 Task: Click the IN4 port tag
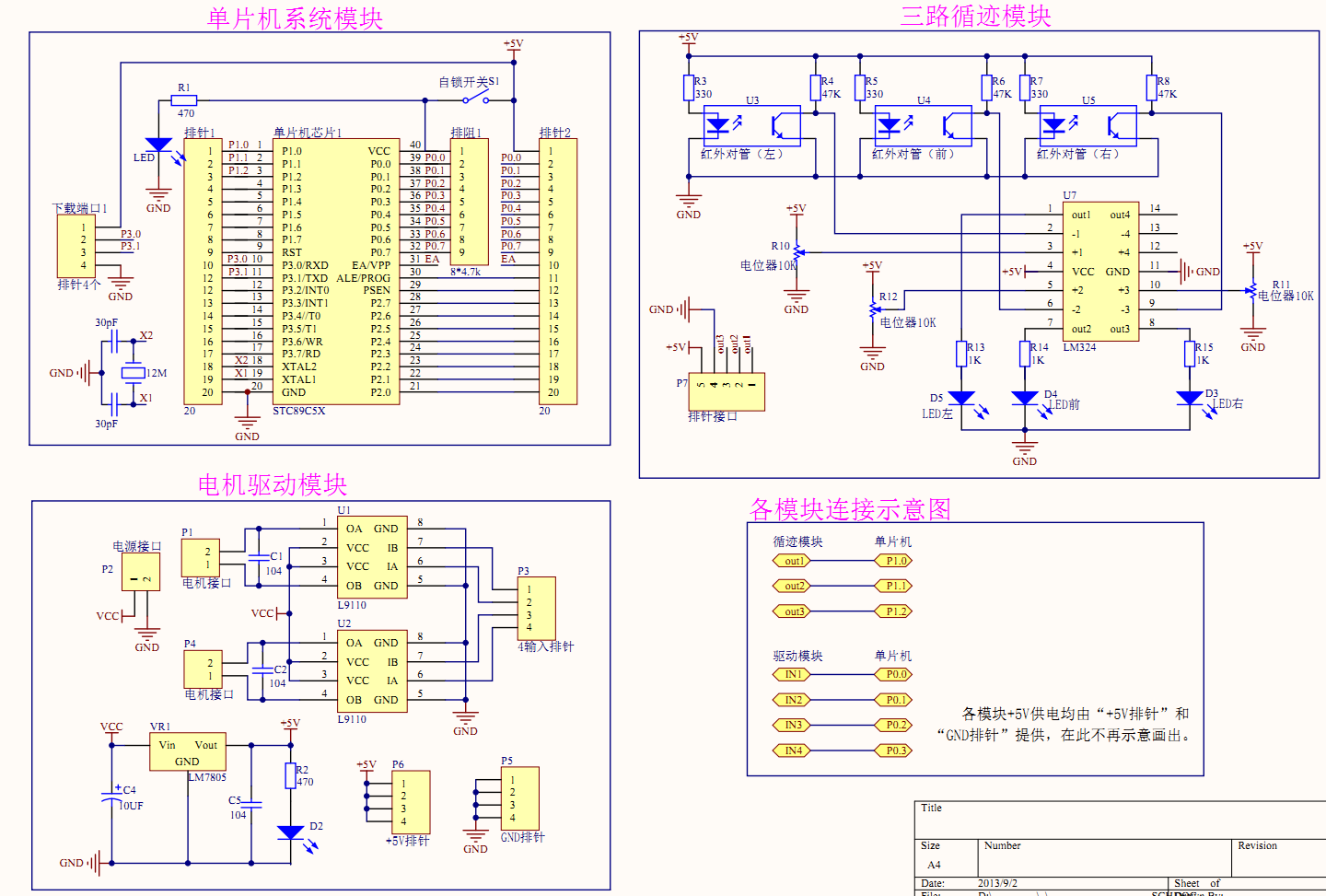(794, 751)
